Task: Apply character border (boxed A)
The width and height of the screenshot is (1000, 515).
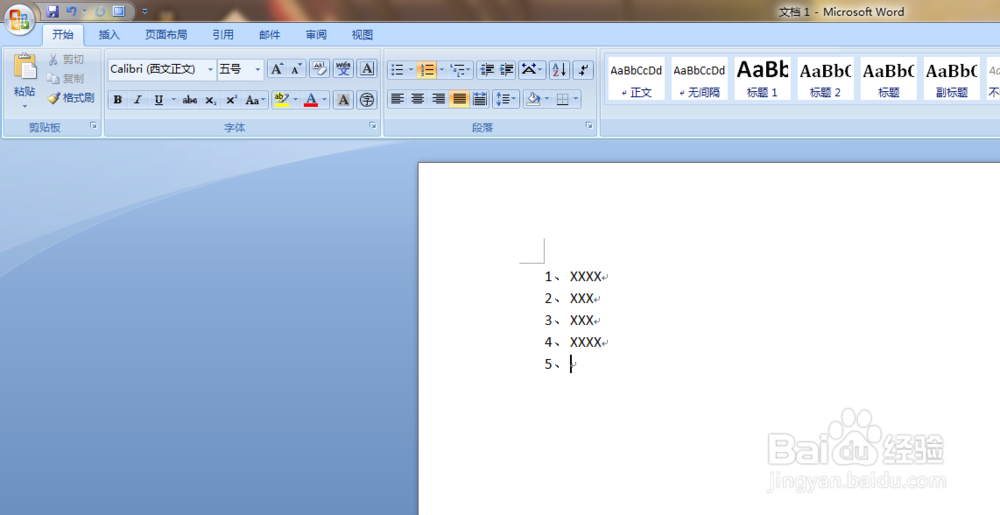Action: [x=367, y=69]
